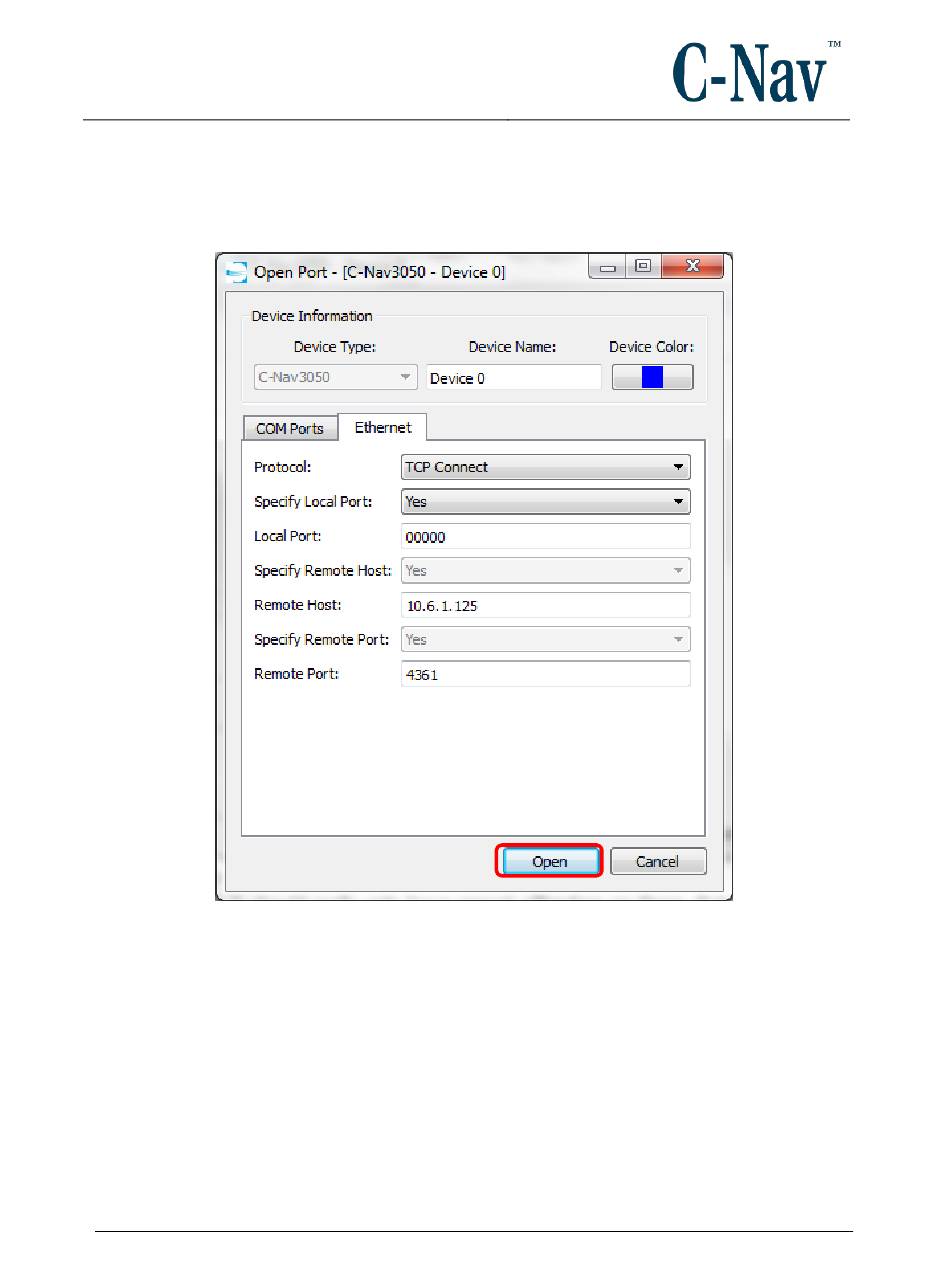The height and width of the screenshot is (1267, 950).
Task: Edit the Device Name field
Action: tap(514, 378)
